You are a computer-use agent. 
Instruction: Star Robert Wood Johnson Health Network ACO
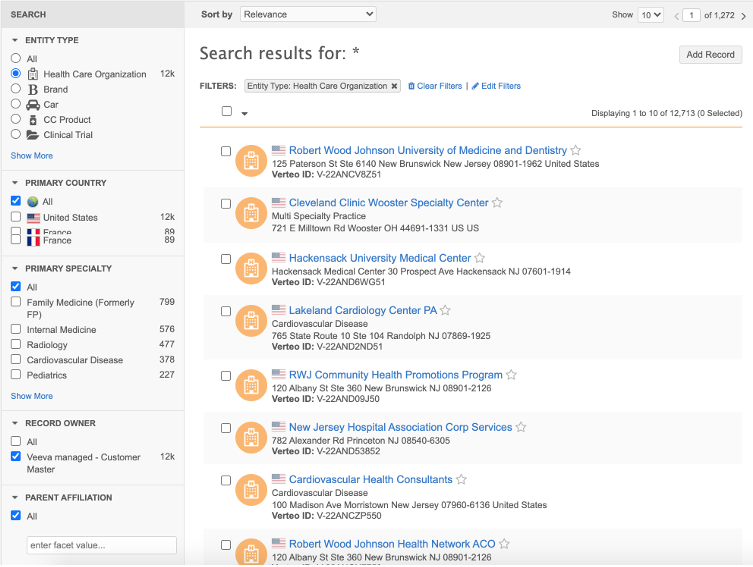(x=504, y=543)
